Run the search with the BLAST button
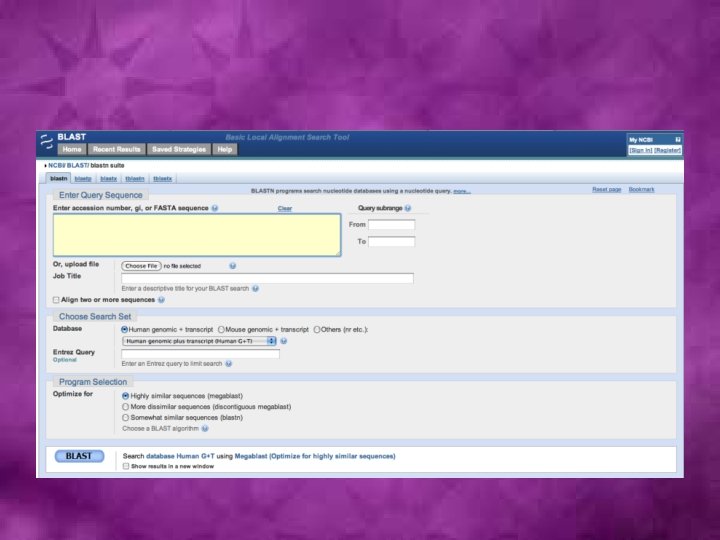This screenshot has height=540, width=720. [x=79, y=456]
